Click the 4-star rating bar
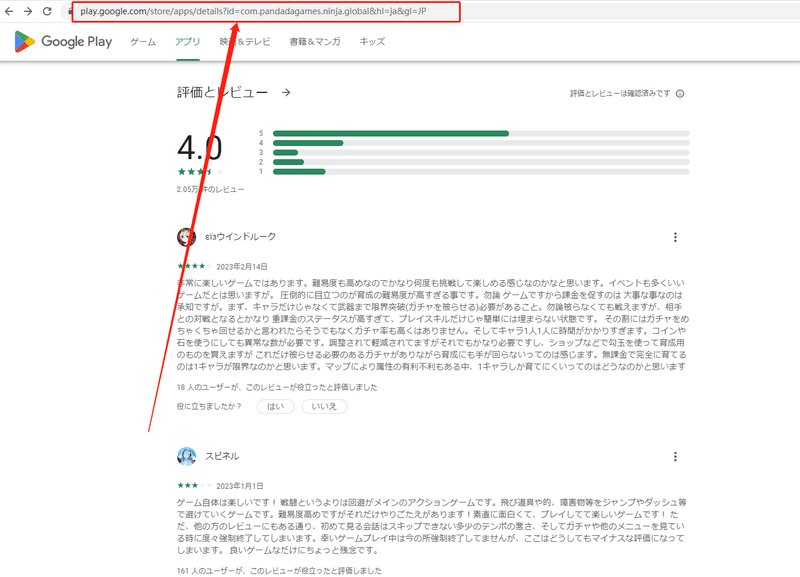 (481, 143)
